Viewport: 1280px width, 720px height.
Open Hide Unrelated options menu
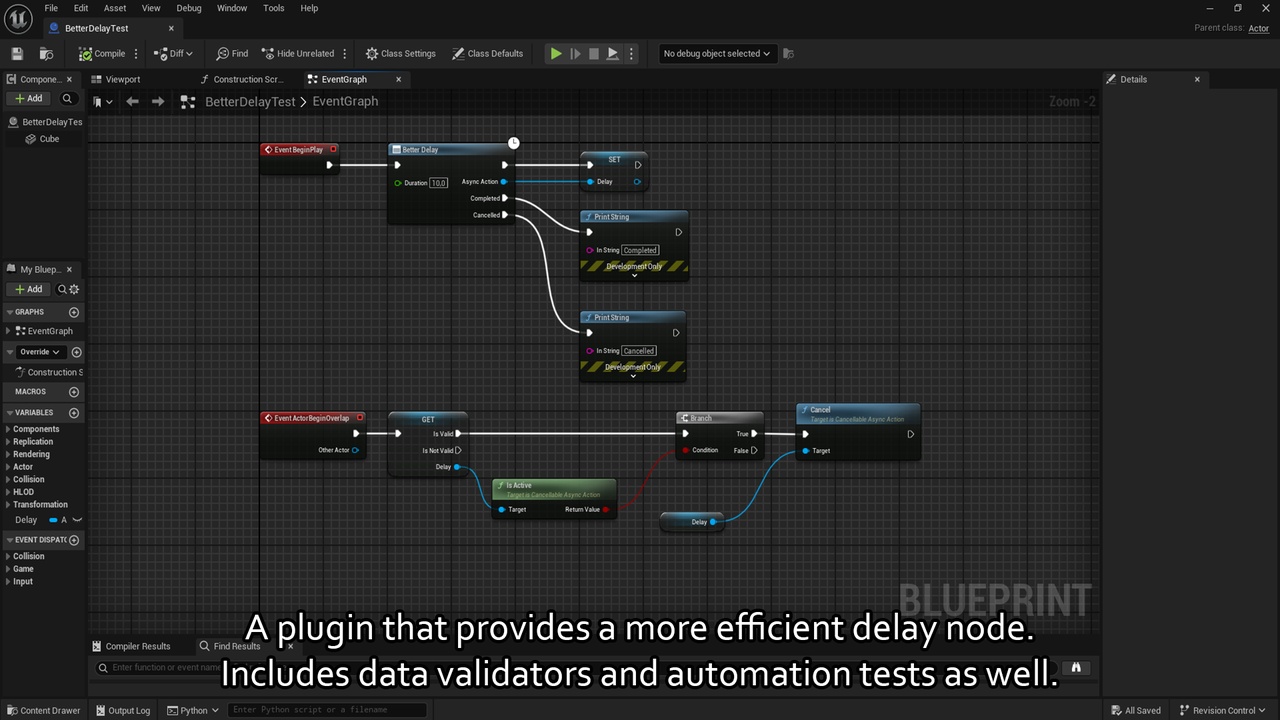pyautogui.click(x=345, y=54)
